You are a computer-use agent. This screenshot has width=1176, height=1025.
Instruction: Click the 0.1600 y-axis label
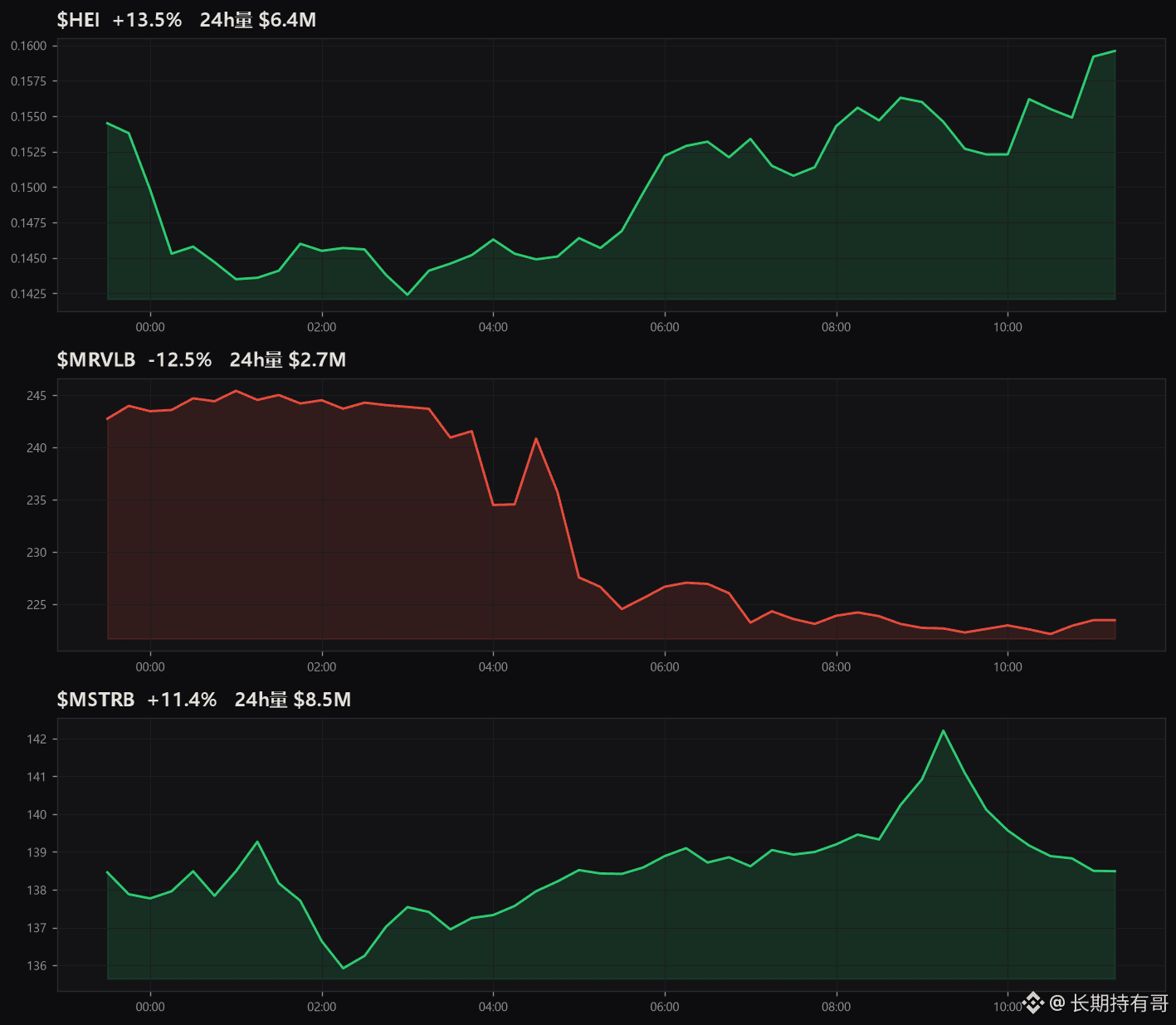(x=29, y=46)
